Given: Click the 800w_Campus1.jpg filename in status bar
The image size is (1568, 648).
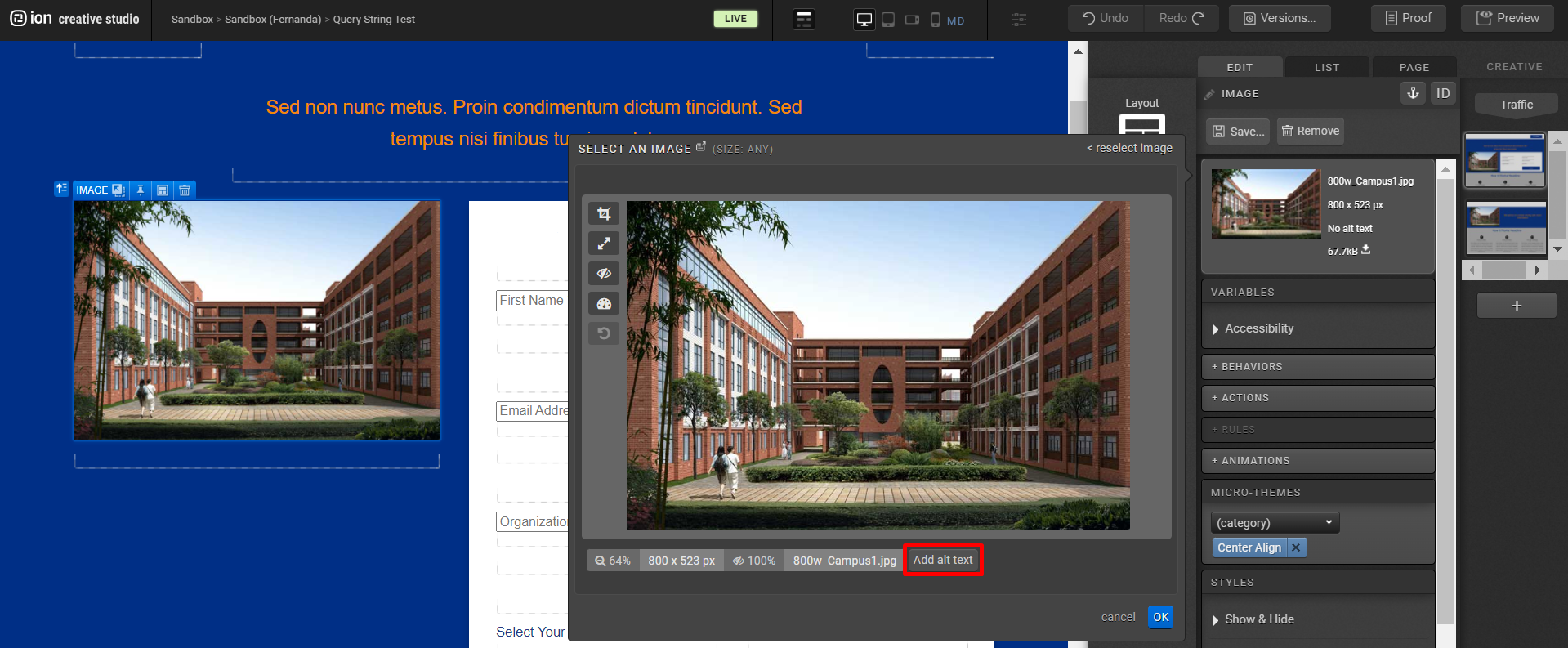Looking at the screenshot, I should [x=844, y=561].
